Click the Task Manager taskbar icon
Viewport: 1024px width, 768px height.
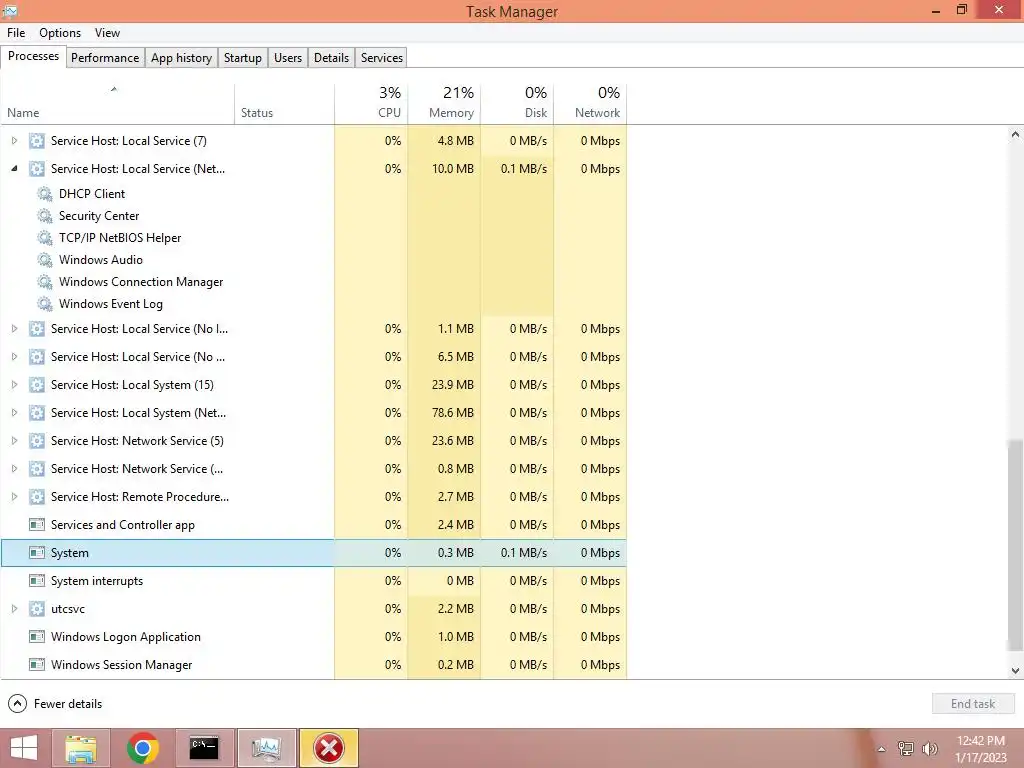[x=266, y=748]
